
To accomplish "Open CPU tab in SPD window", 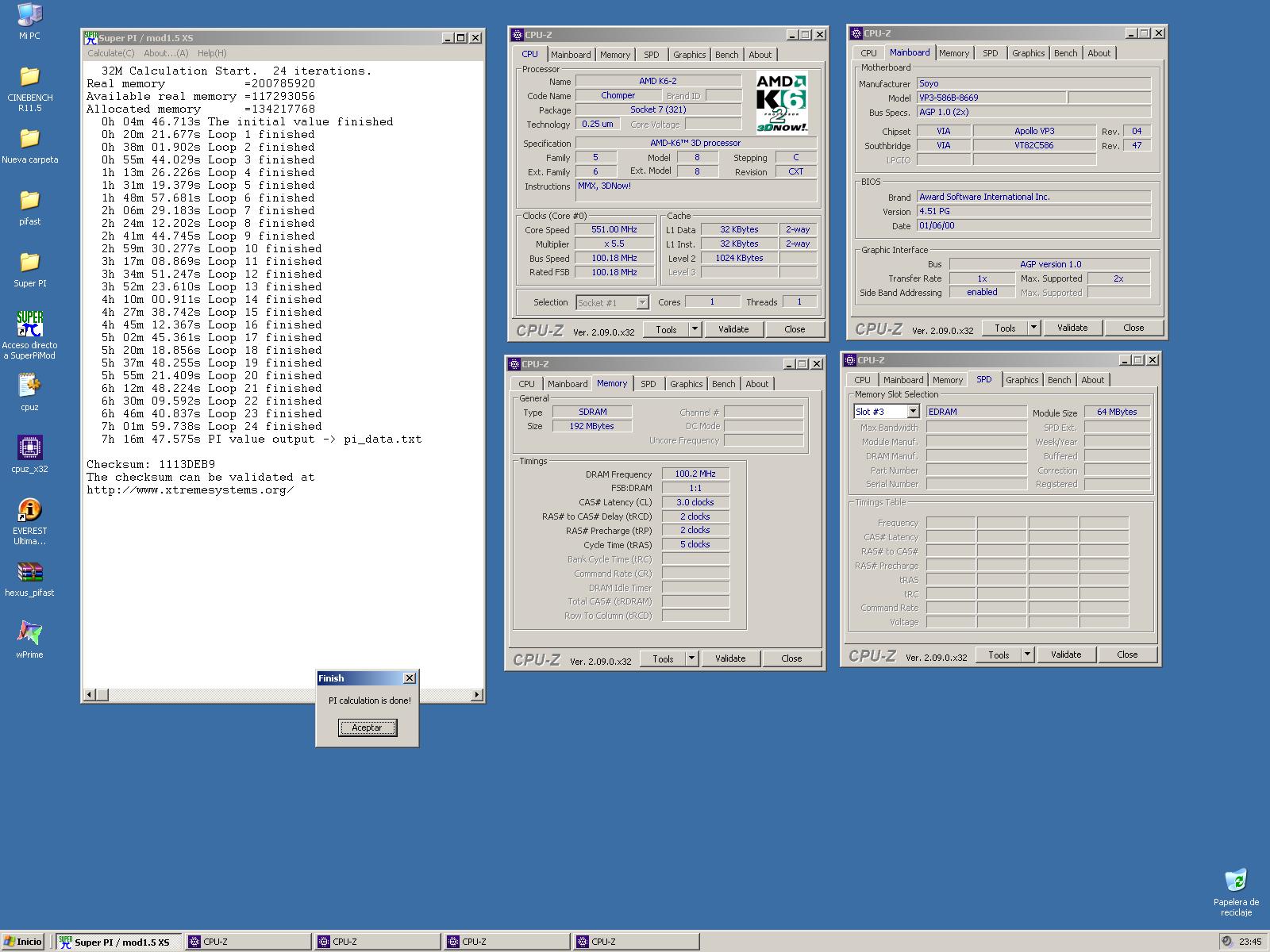I will [x=863, y=380].
